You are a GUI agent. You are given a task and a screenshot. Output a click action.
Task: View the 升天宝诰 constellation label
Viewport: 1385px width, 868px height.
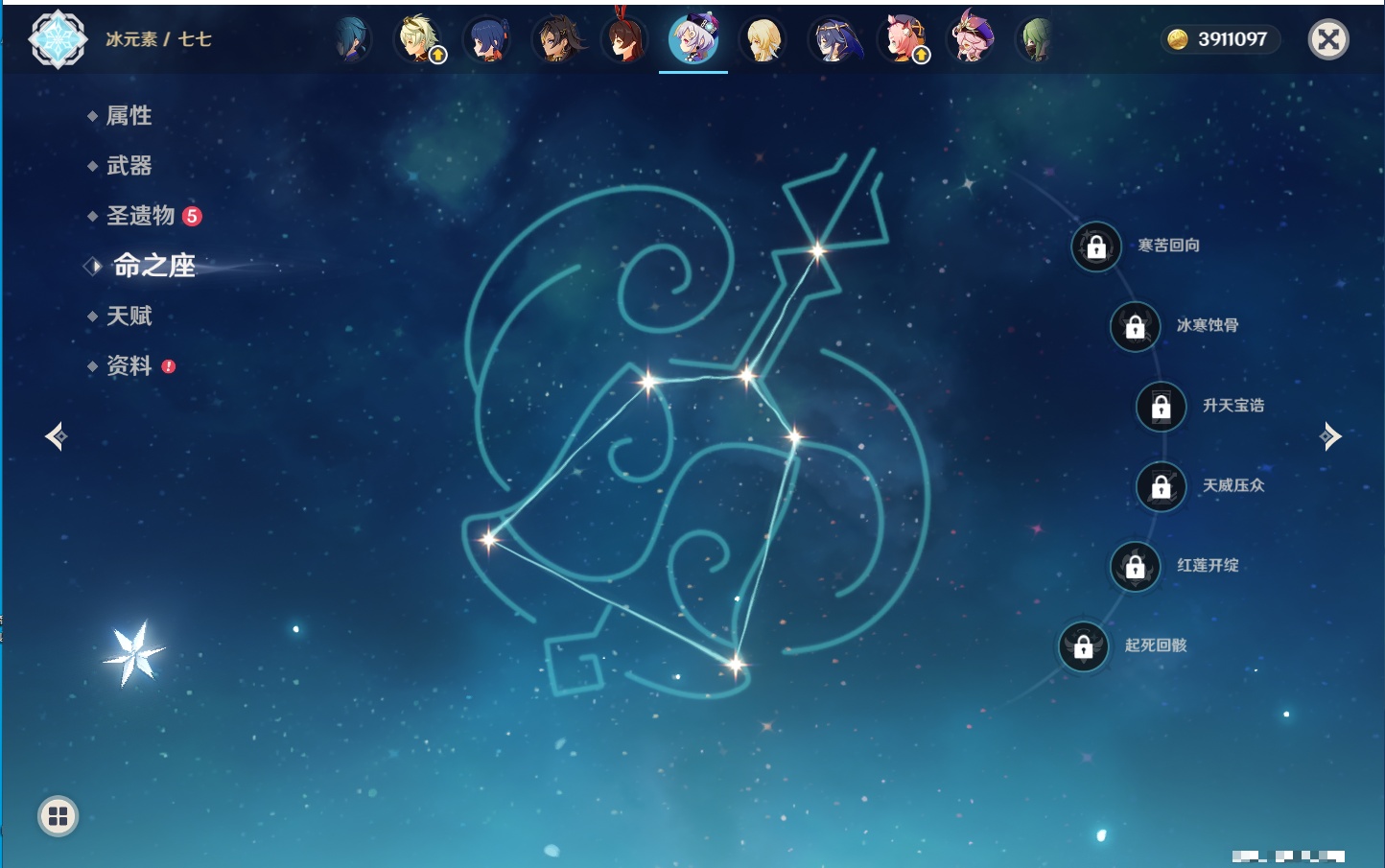pos(1233,406)
